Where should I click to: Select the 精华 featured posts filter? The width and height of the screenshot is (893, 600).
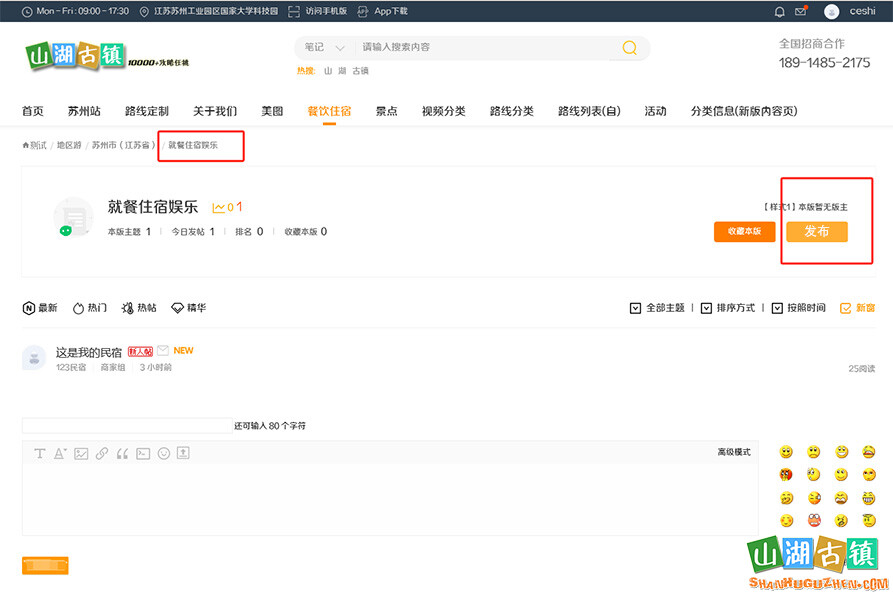[188, 308]
